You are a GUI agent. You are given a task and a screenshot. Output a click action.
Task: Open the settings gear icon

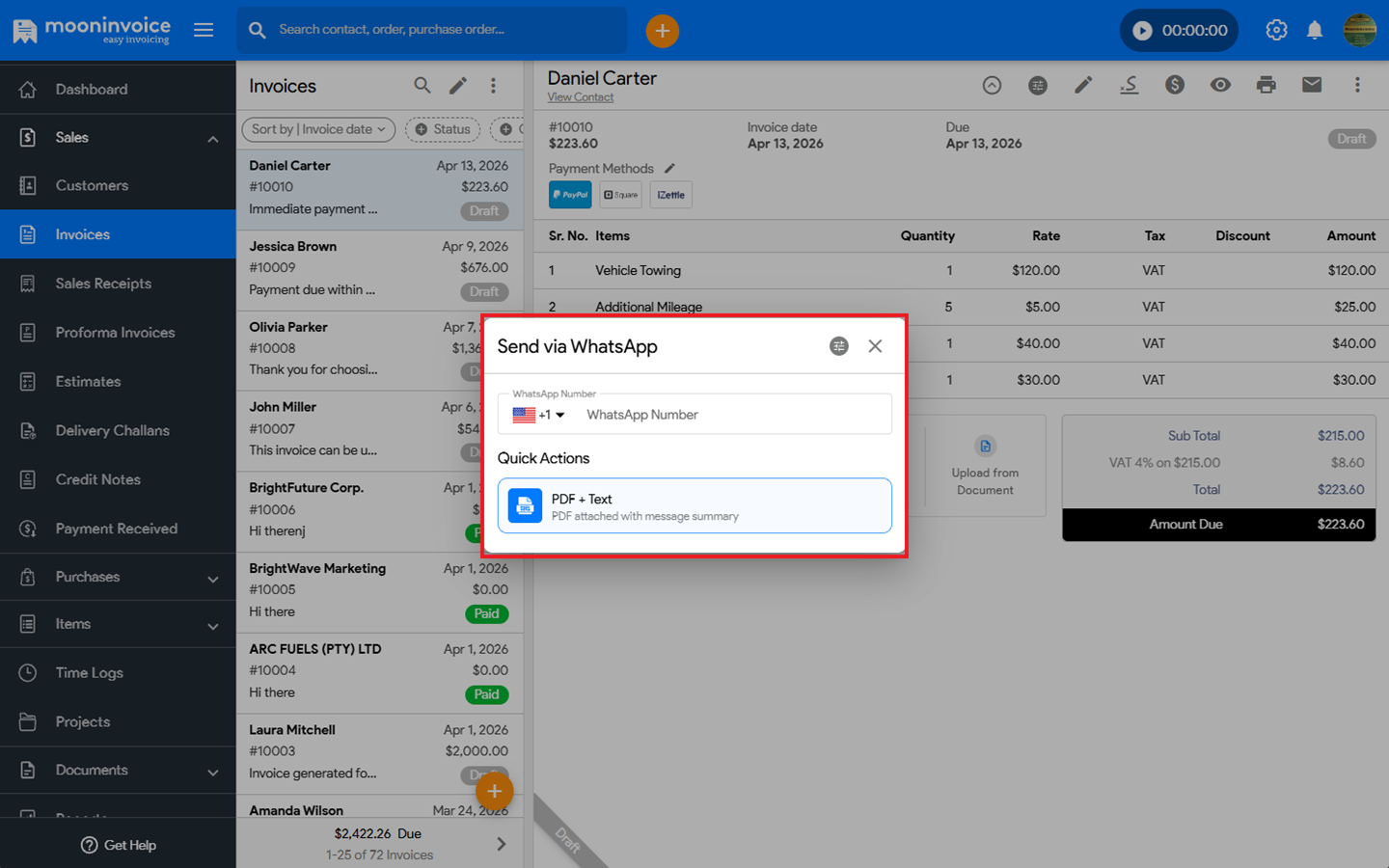pyautogui.click(x=1276, y=31)
